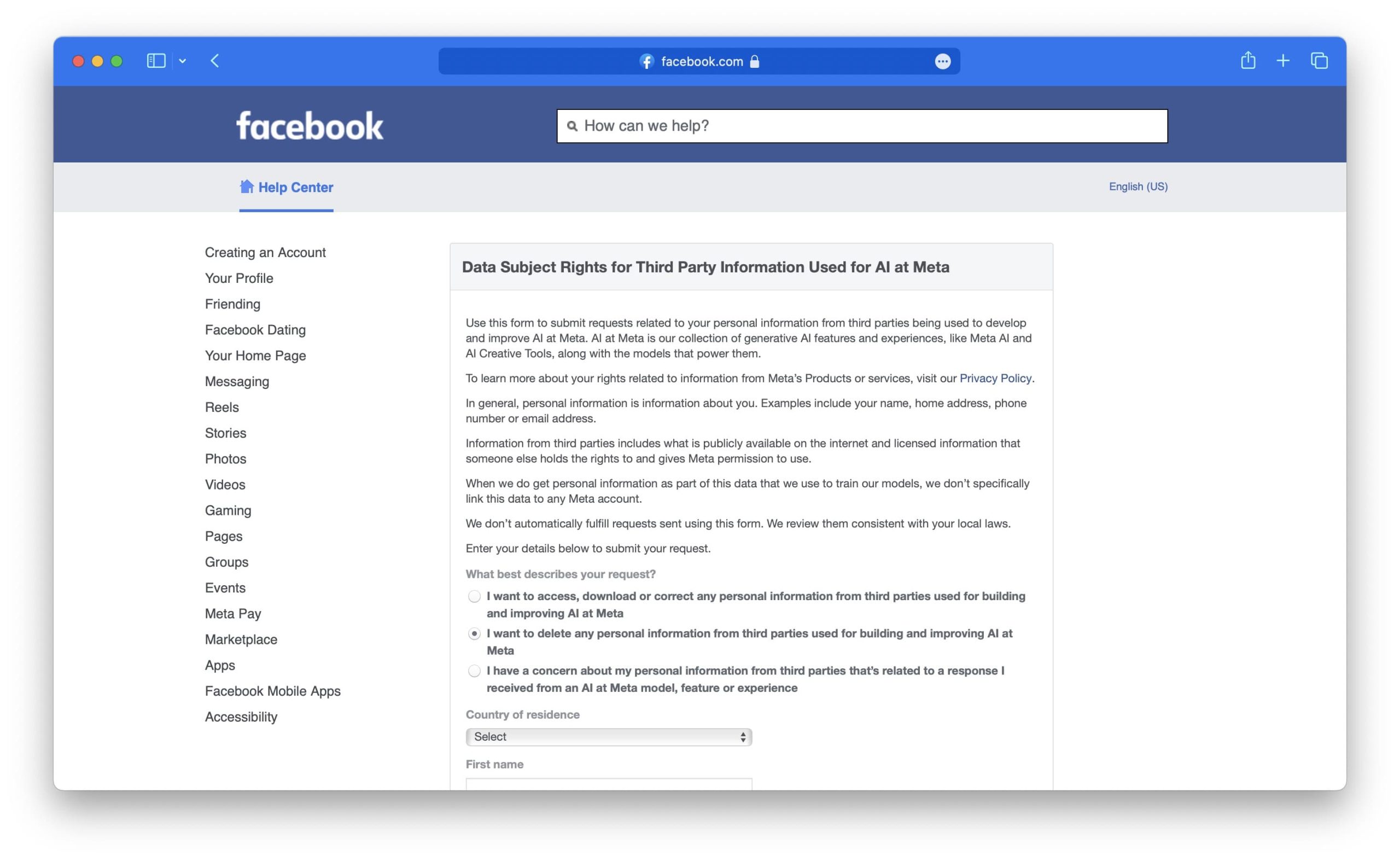Click the Help Center house icon
The image size is (1400, 861).
pyautogui.click(x=246, y=187)
